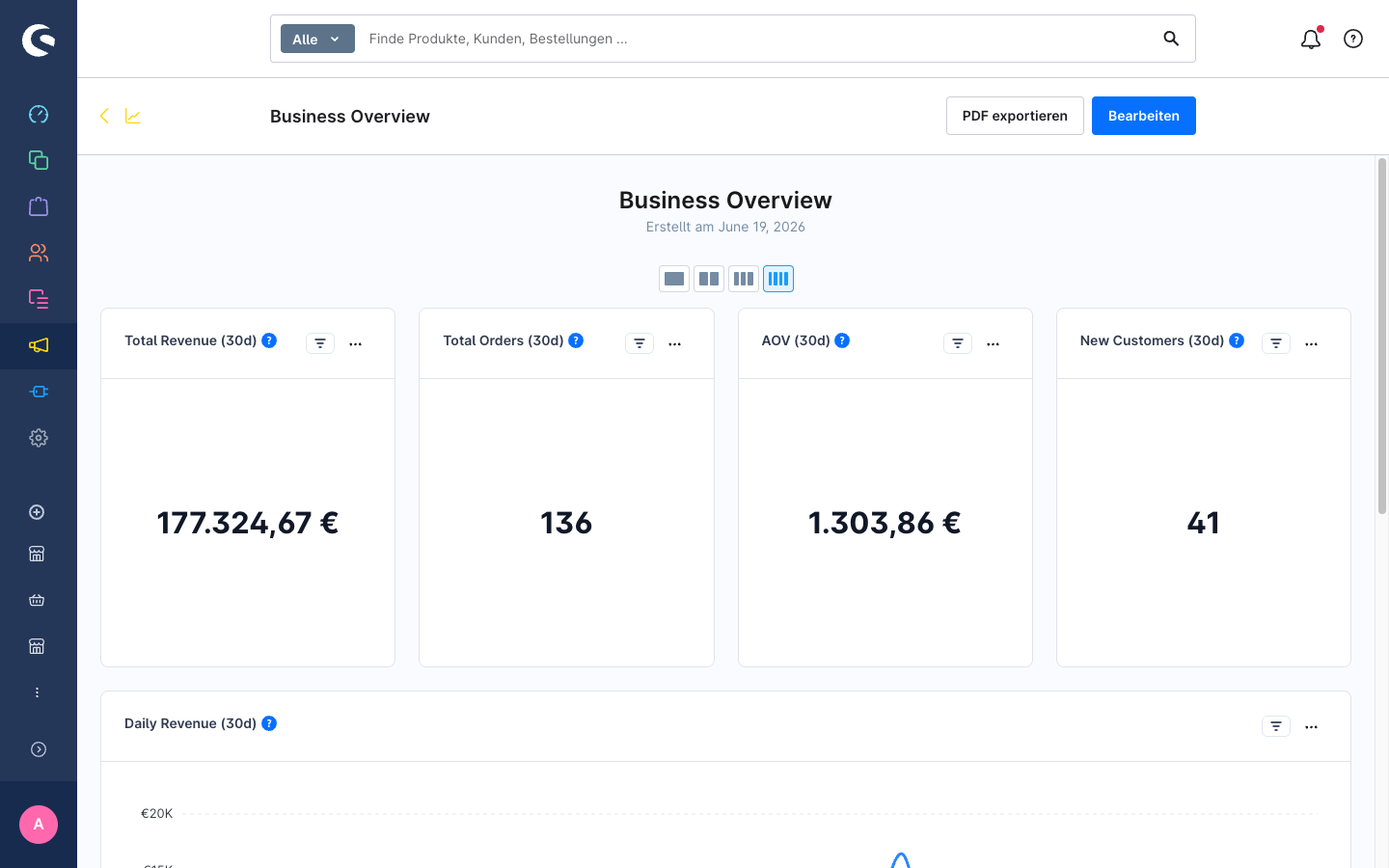This screenshot has width=1389, height=868.
Task: Open the AOV (30d) more options menu
Action: coord(994,343)
